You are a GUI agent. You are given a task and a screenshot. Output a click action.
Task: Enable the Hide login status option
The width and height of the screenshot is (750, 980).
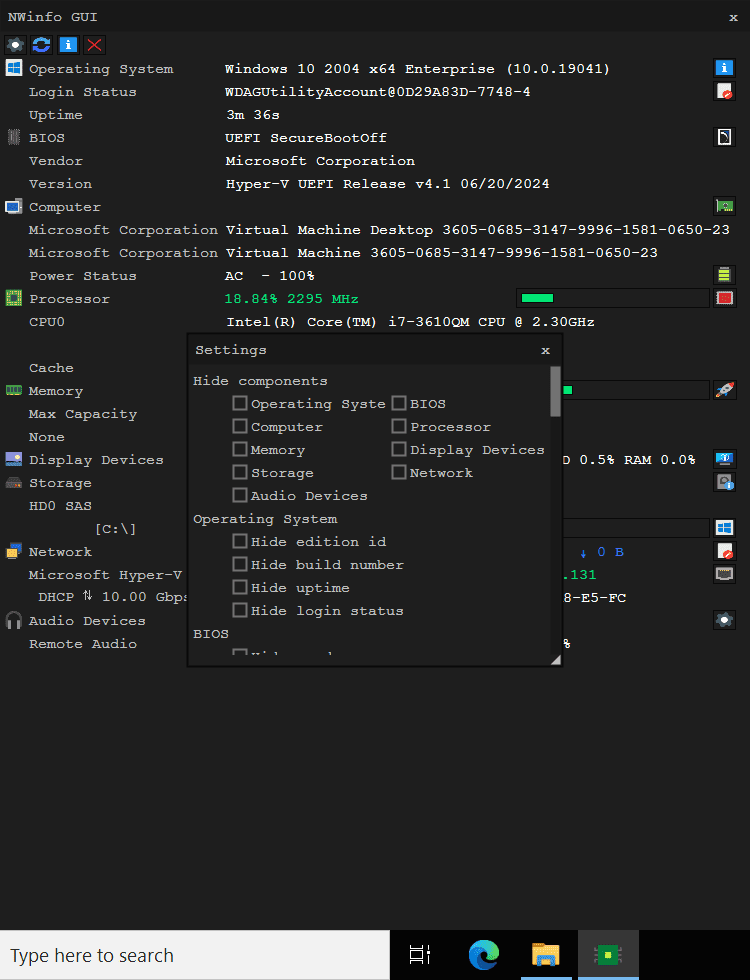(x=239, y=610)
